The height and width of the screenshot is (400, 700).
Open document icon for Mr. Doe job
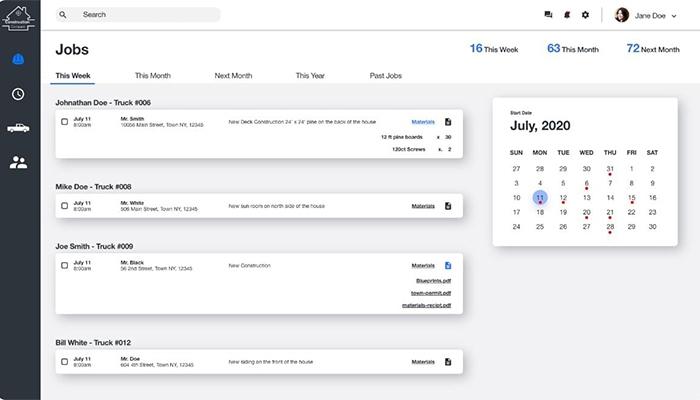tap(448, 362)
